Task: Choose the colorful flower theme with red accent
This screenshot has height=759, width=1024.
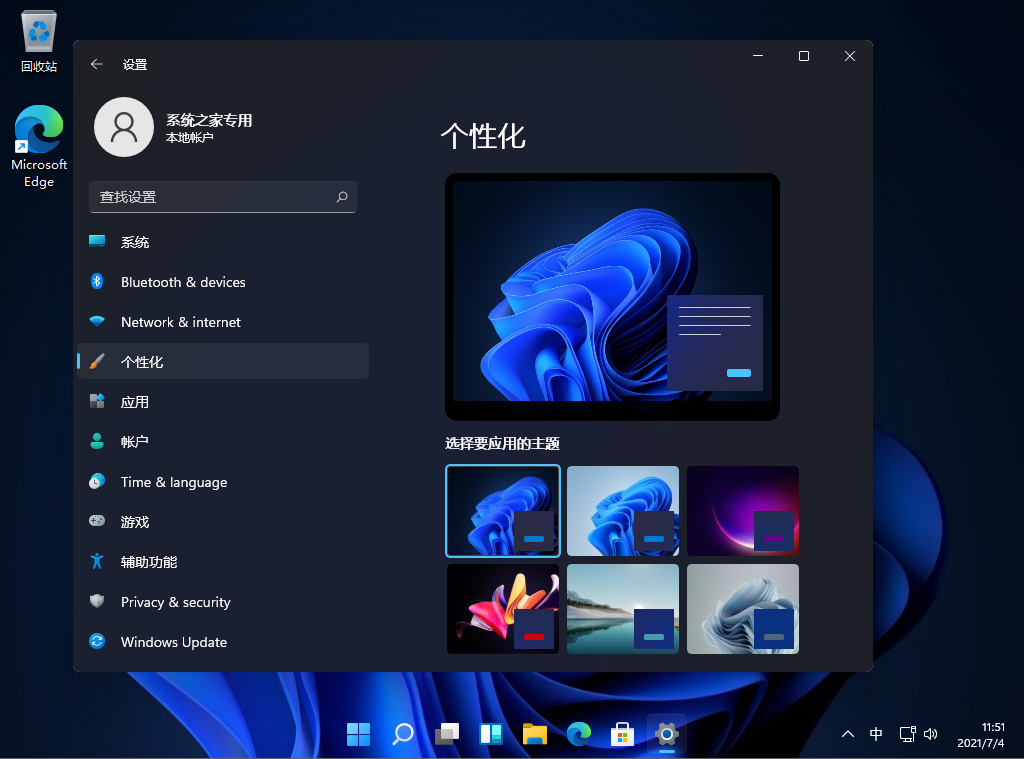Action: 503,608
